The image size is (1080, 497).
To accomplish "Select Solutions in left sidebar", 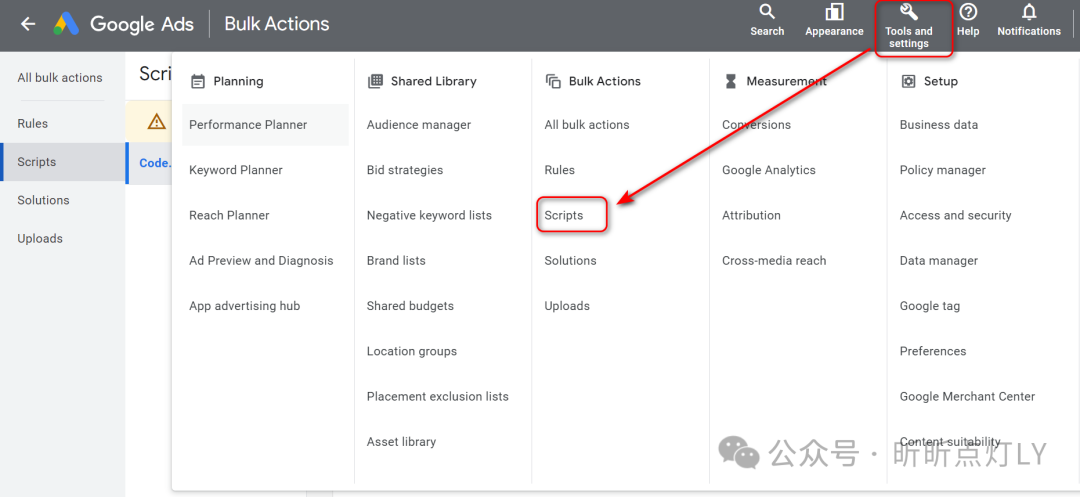I will [43, 200].
